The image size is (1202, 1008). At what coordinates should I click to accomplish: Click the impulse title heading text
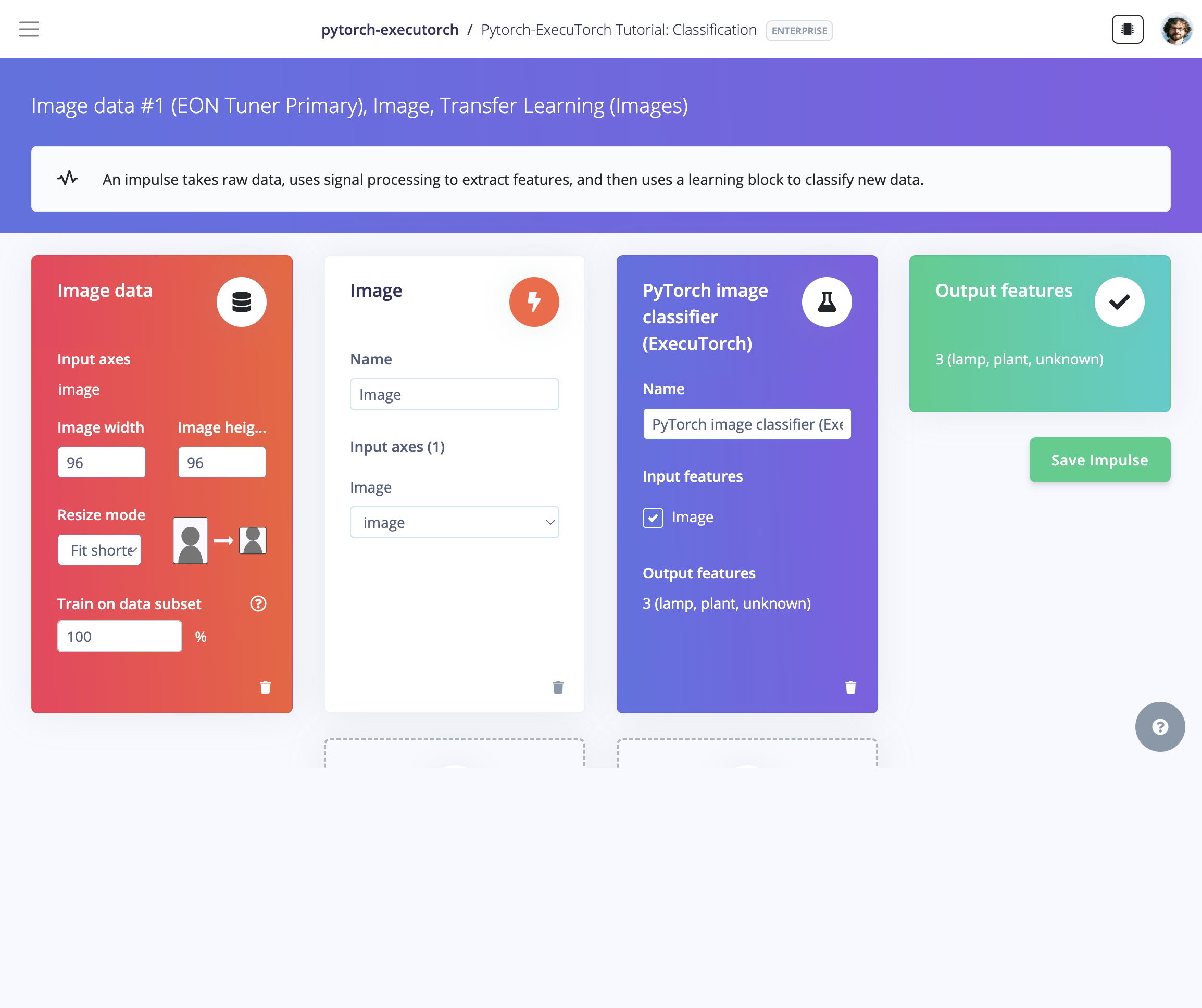pos(359,106)
